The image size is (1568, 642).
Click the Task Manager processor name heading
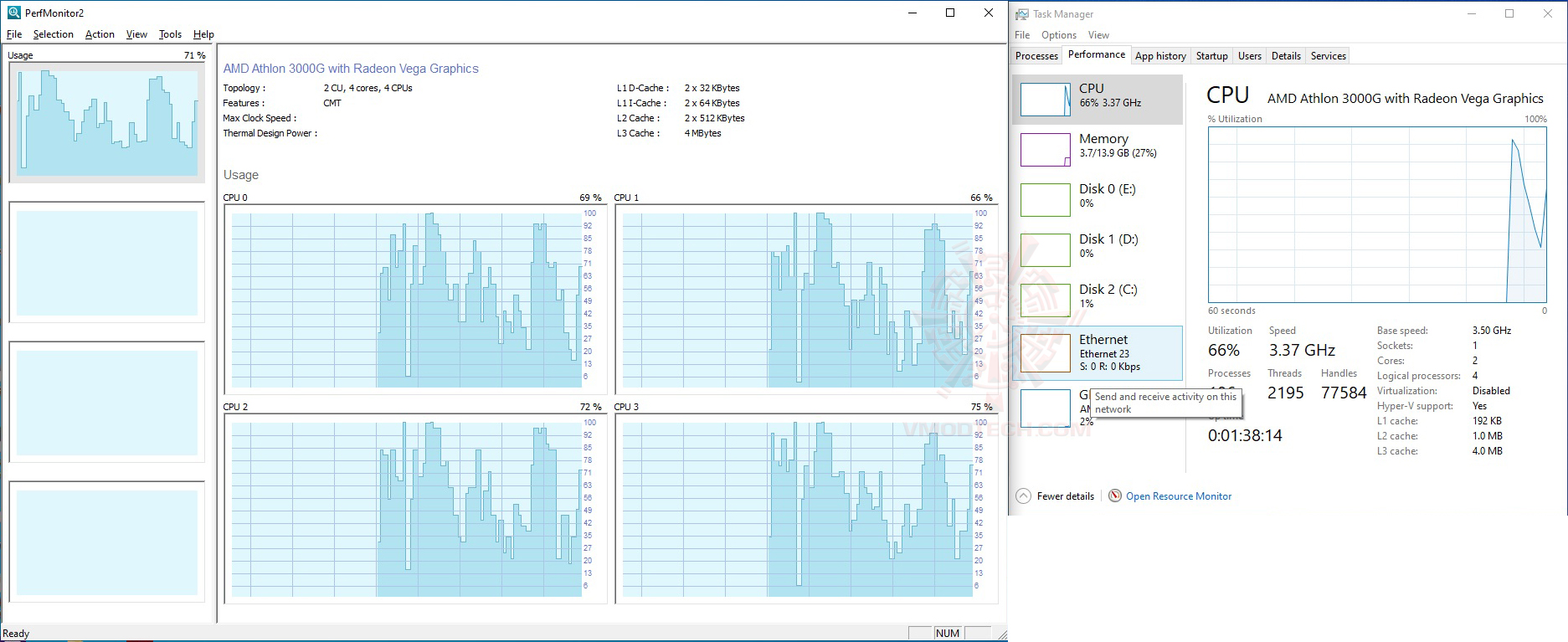click(x=1405, y=99)
